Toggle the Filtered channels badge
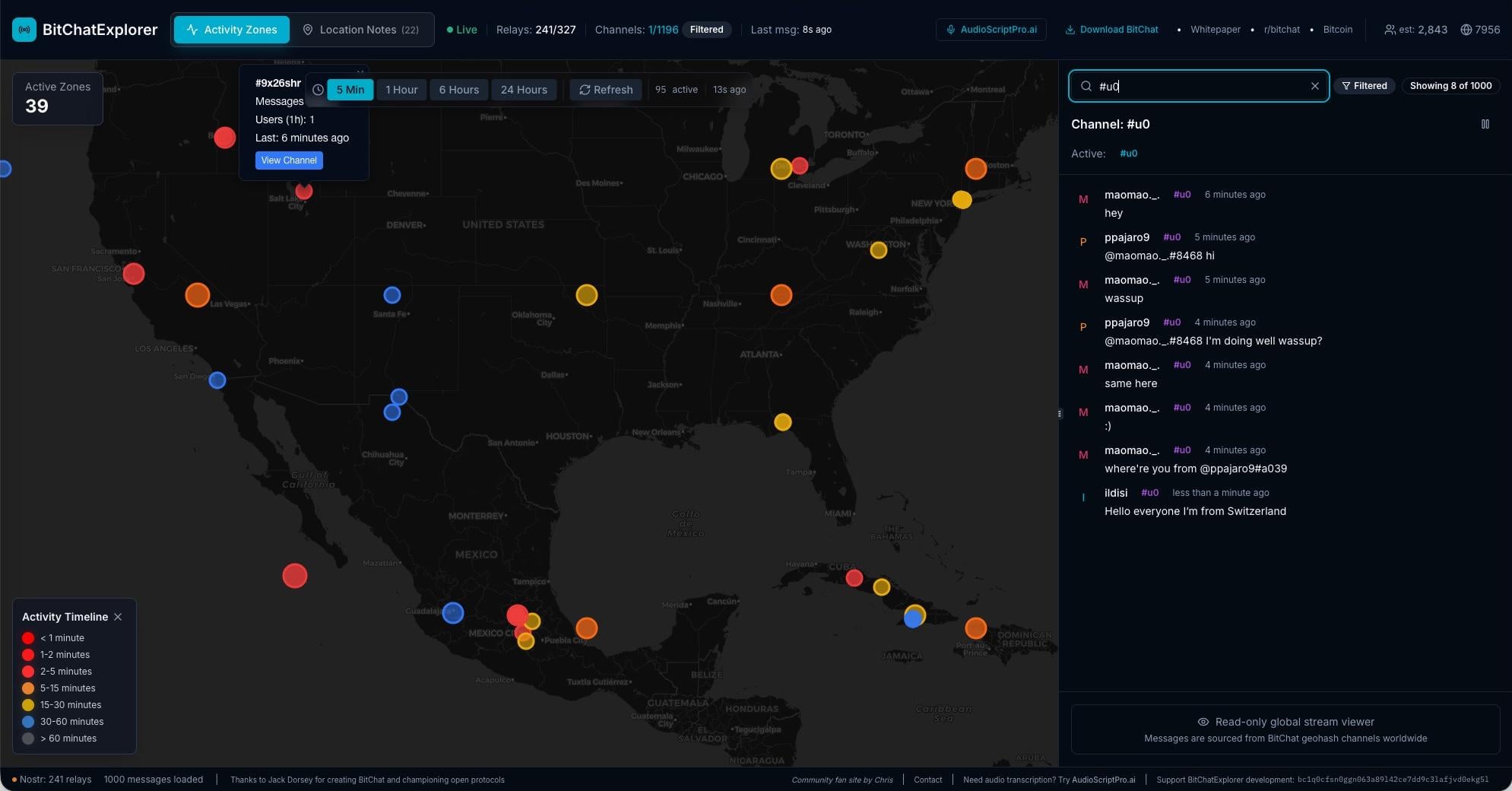This screenshot has height=791, width=1512. click(706, 30)
